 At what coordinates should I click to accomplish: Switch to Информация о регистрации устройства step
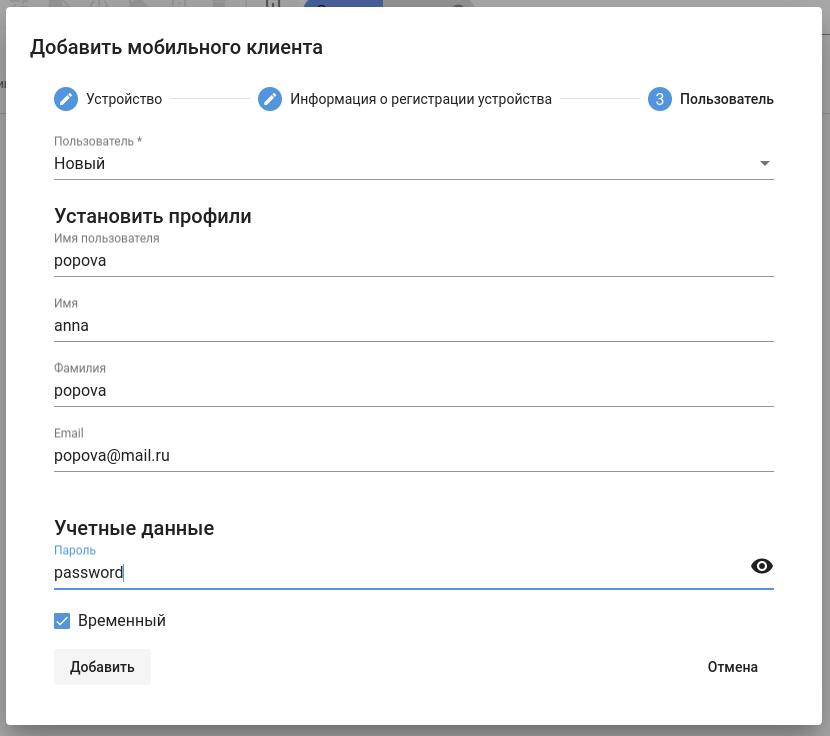pos(421,99)
